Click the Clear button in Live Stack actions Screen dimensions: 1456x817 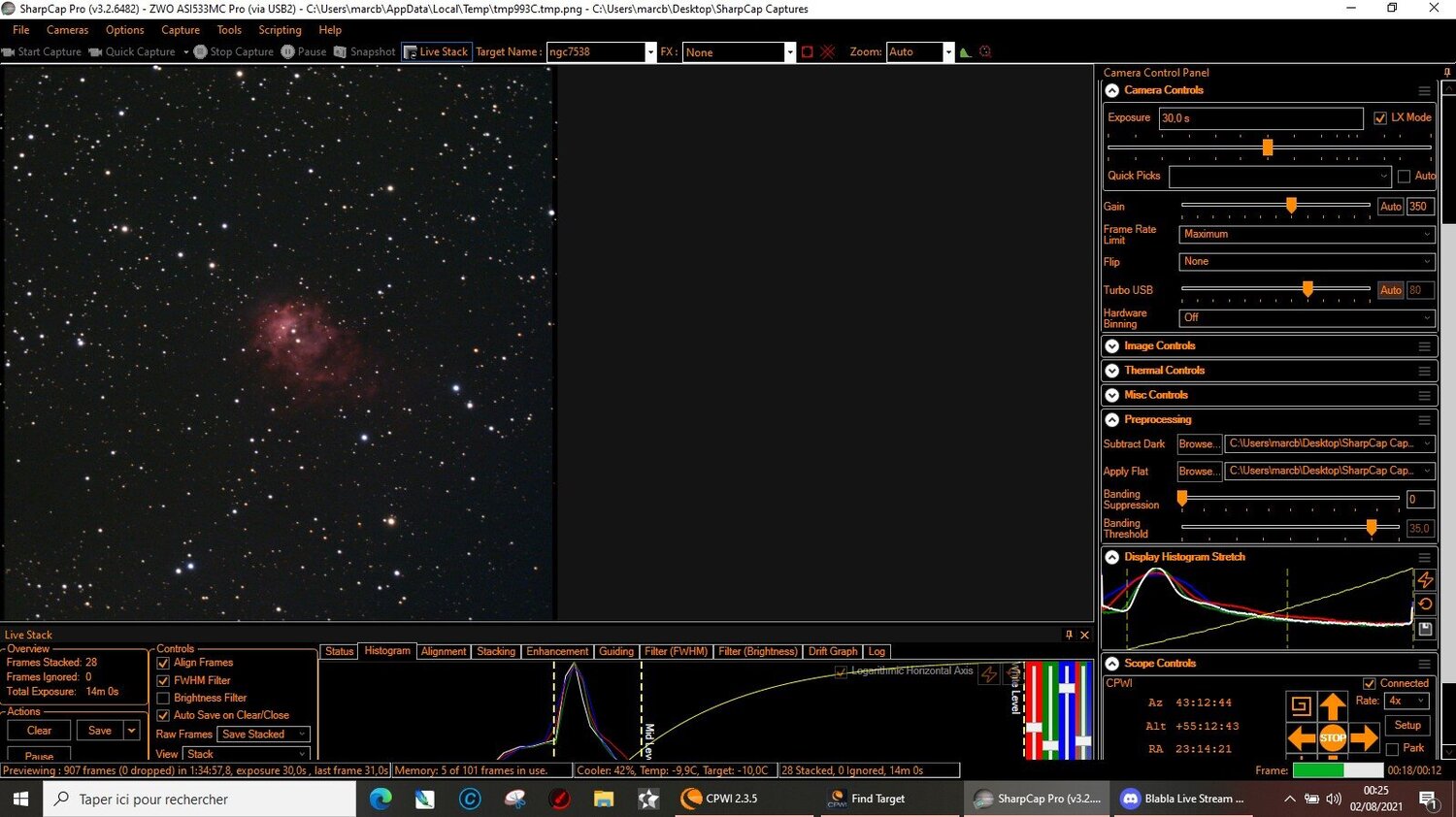coord(38,729)
